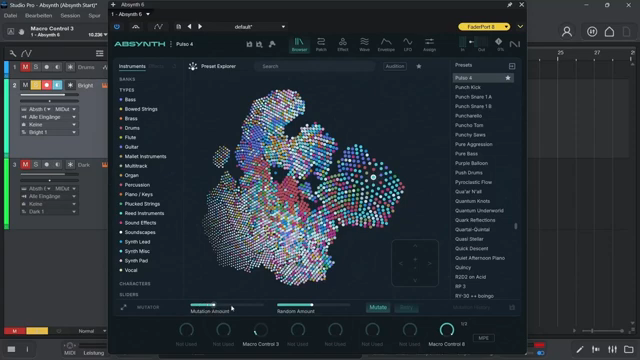The image size is (640, 360).
Task: Switch to the Effects tab
Action: pyautogui.click(x=156, y=66)
